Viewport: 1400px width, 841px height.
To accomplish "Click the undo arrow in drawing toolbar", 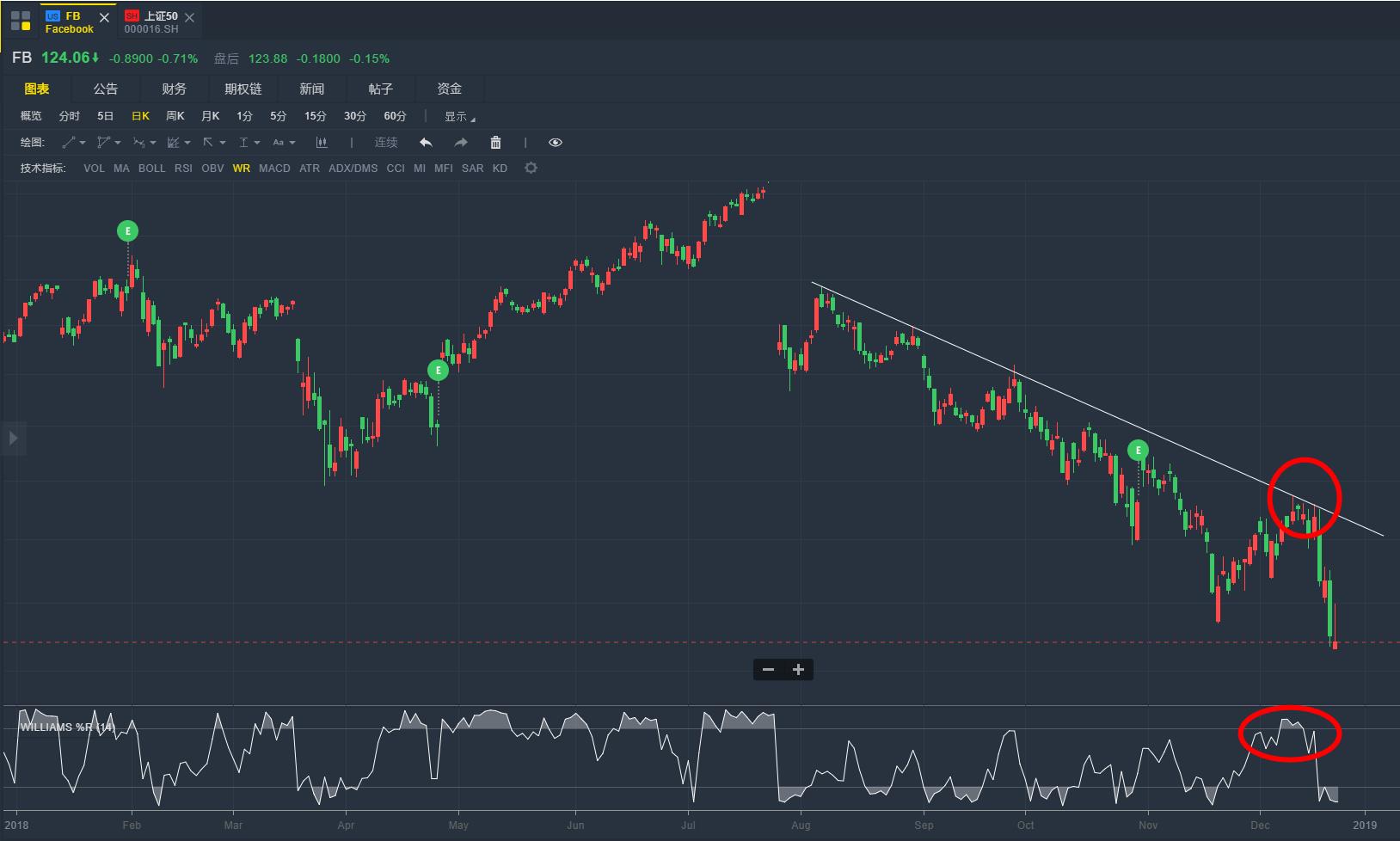I will point(426,143).
